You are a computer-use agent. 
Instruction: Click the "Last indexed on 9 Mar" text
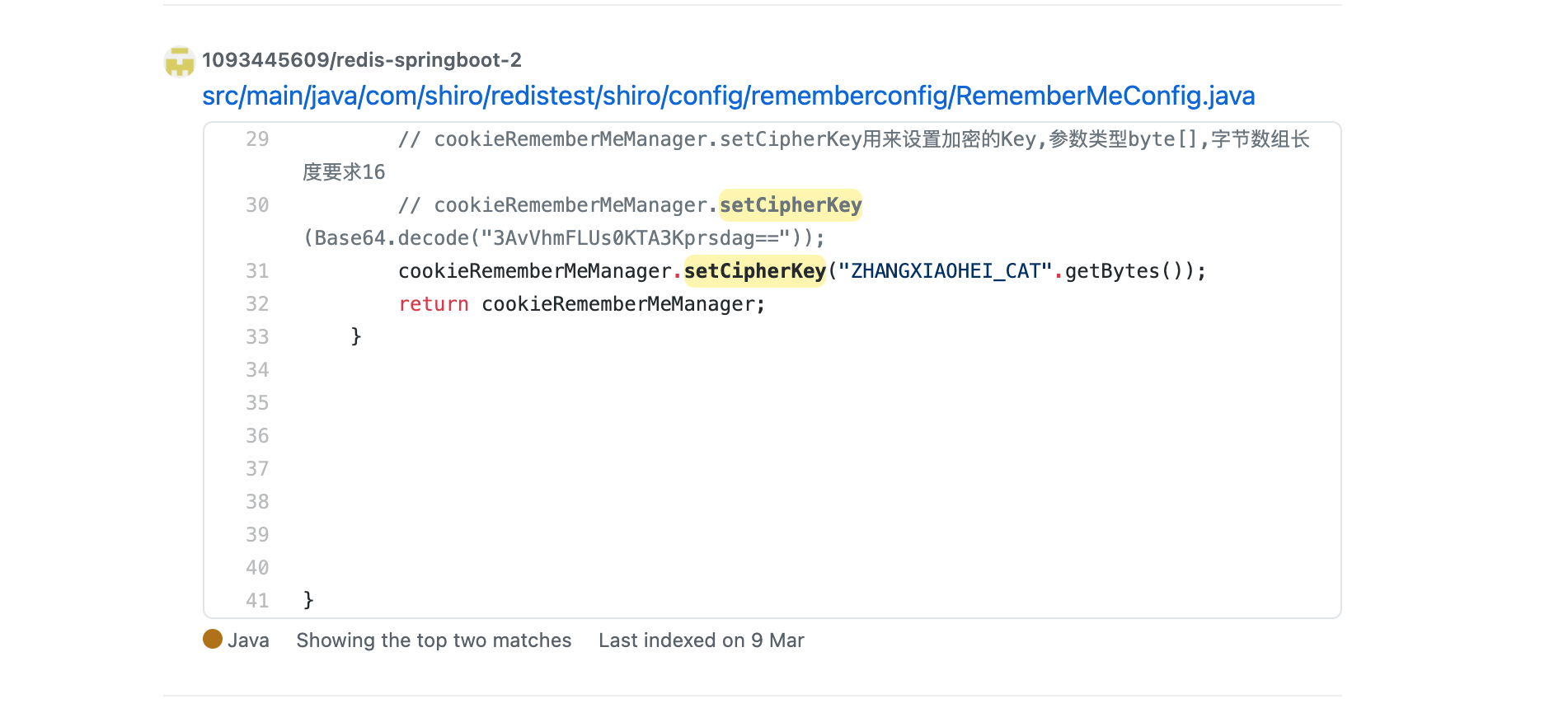coord(701,640)
